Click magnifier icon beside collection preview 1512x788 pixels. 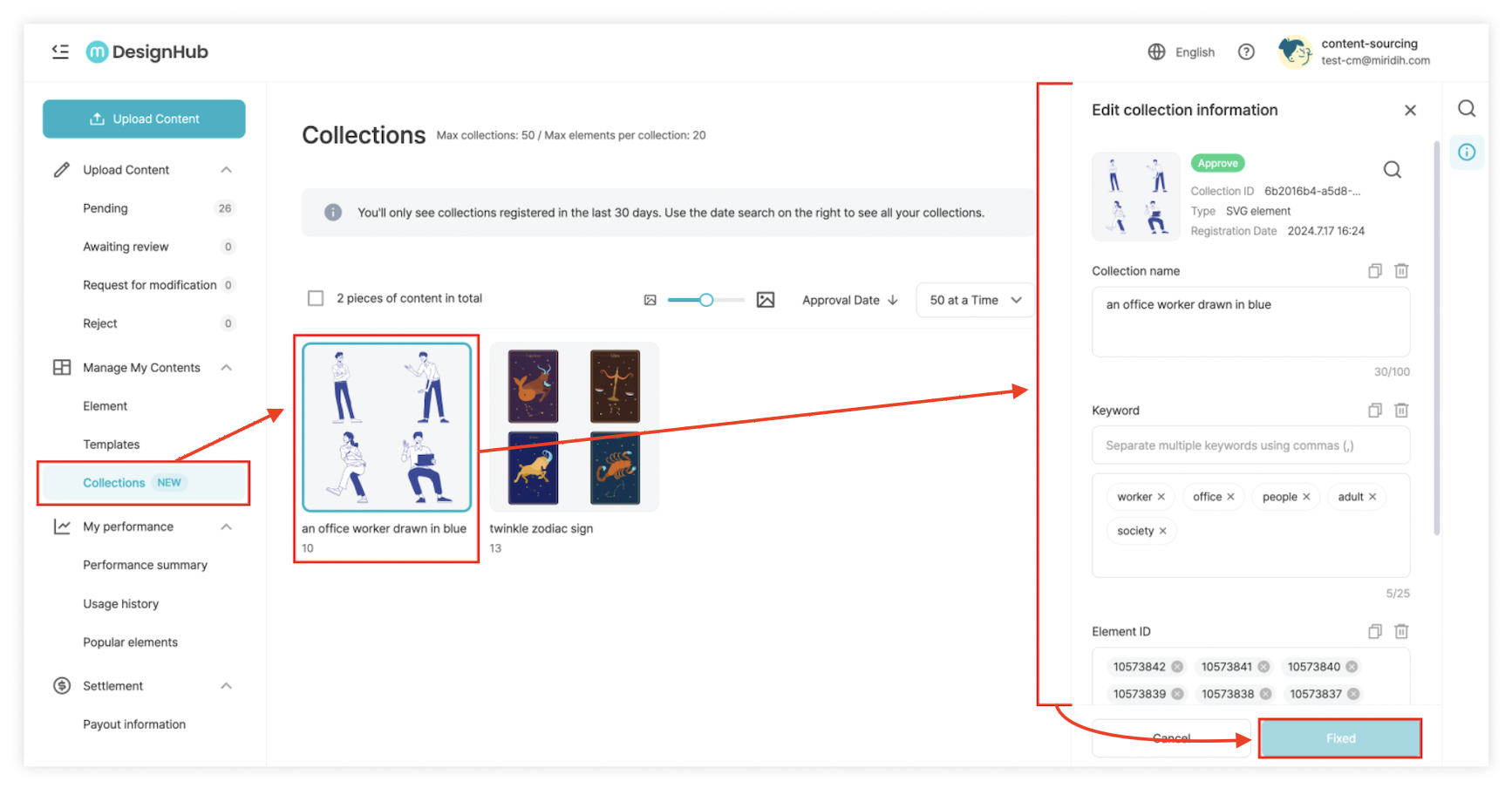coord(1393,170)
